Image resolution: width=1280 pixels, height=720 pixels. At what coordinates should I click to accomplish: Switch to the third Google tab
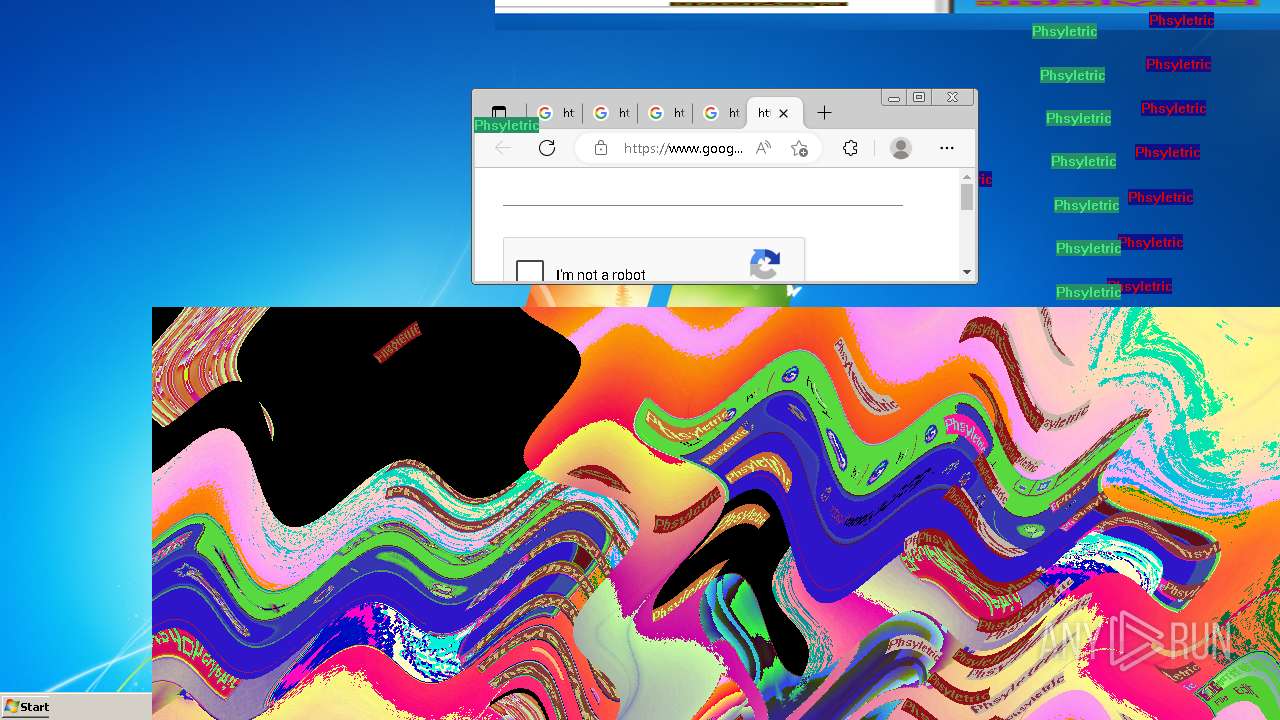pyautogui.click(x=666, y=113)
